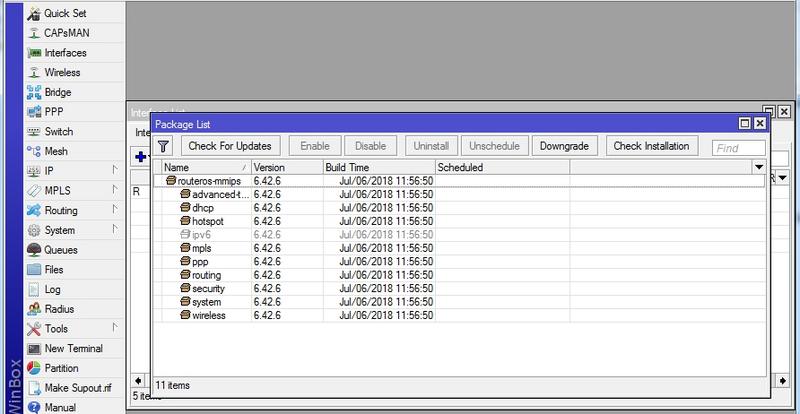Select the wireless package icon
The width and height of the screenshot is (800, 414).
[x=185, y=315]
